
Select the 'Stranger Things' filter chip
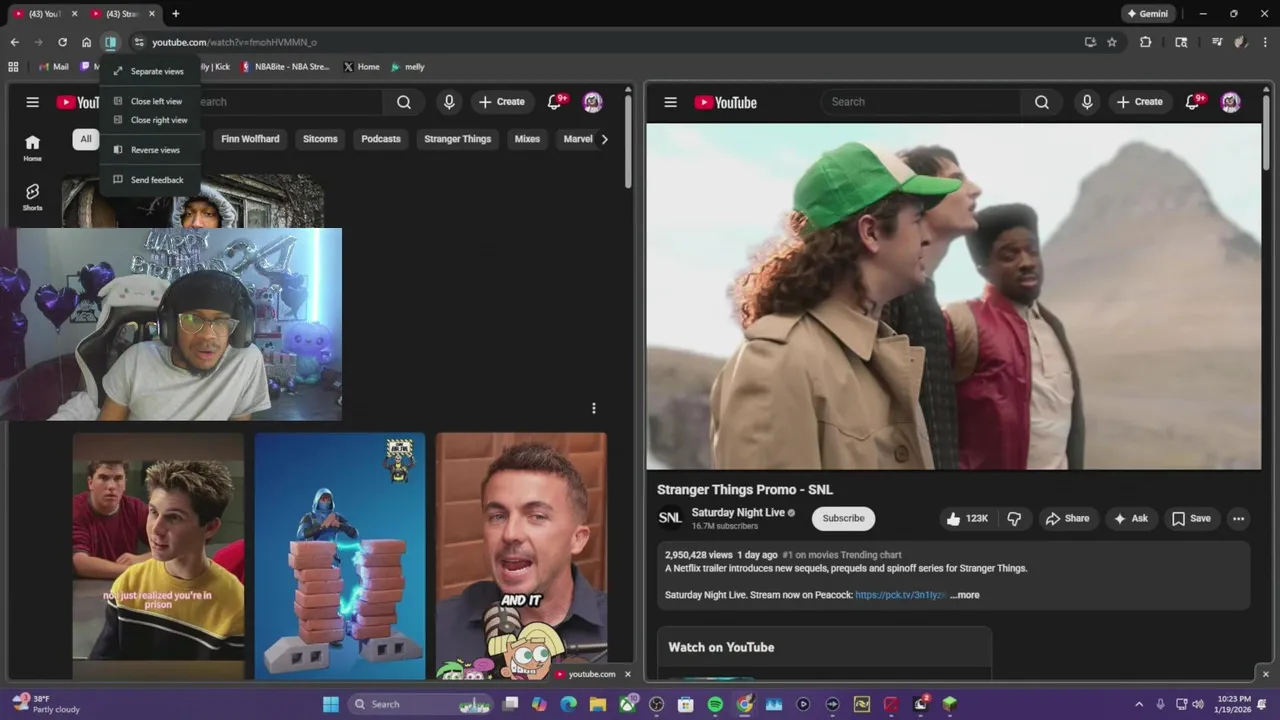457,139
